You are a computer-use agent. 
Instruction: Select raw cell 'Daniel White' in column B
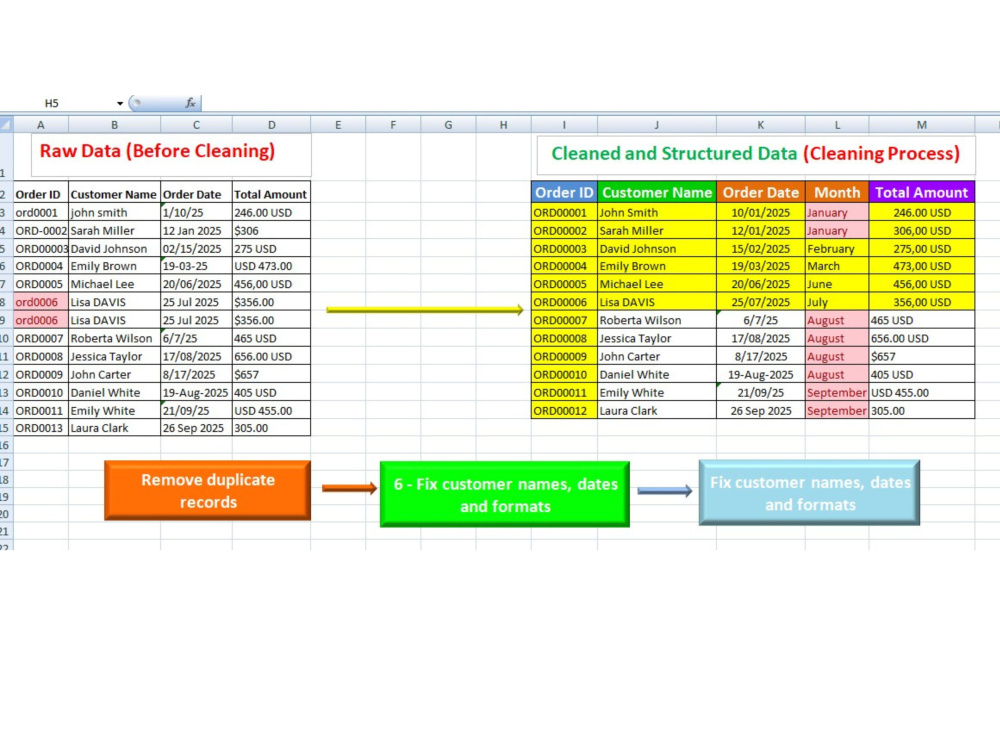(x=114, y=392)
